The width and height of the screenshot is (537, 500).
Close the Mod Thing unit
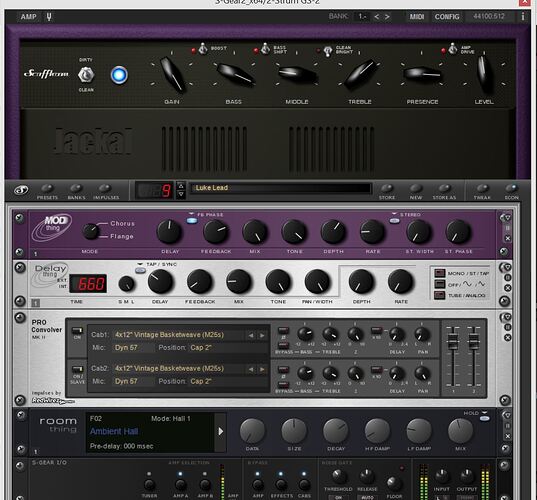(x=508, y=238)
